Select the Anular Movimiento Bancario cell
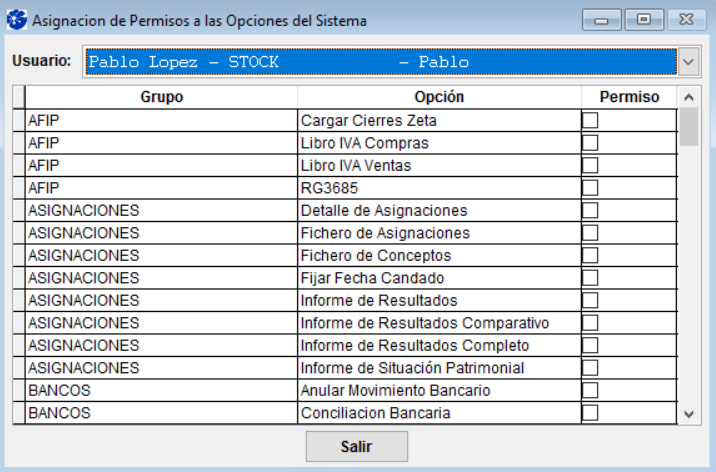Screen dimensions: 716x472 point(395,390)
